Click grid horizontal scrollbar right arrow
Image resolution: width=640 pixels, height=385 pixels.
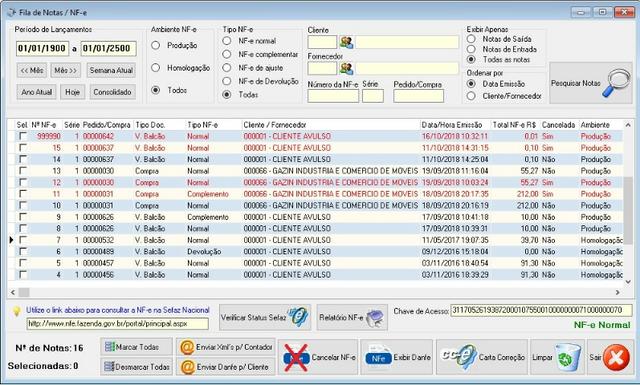(x=618, y=292)
